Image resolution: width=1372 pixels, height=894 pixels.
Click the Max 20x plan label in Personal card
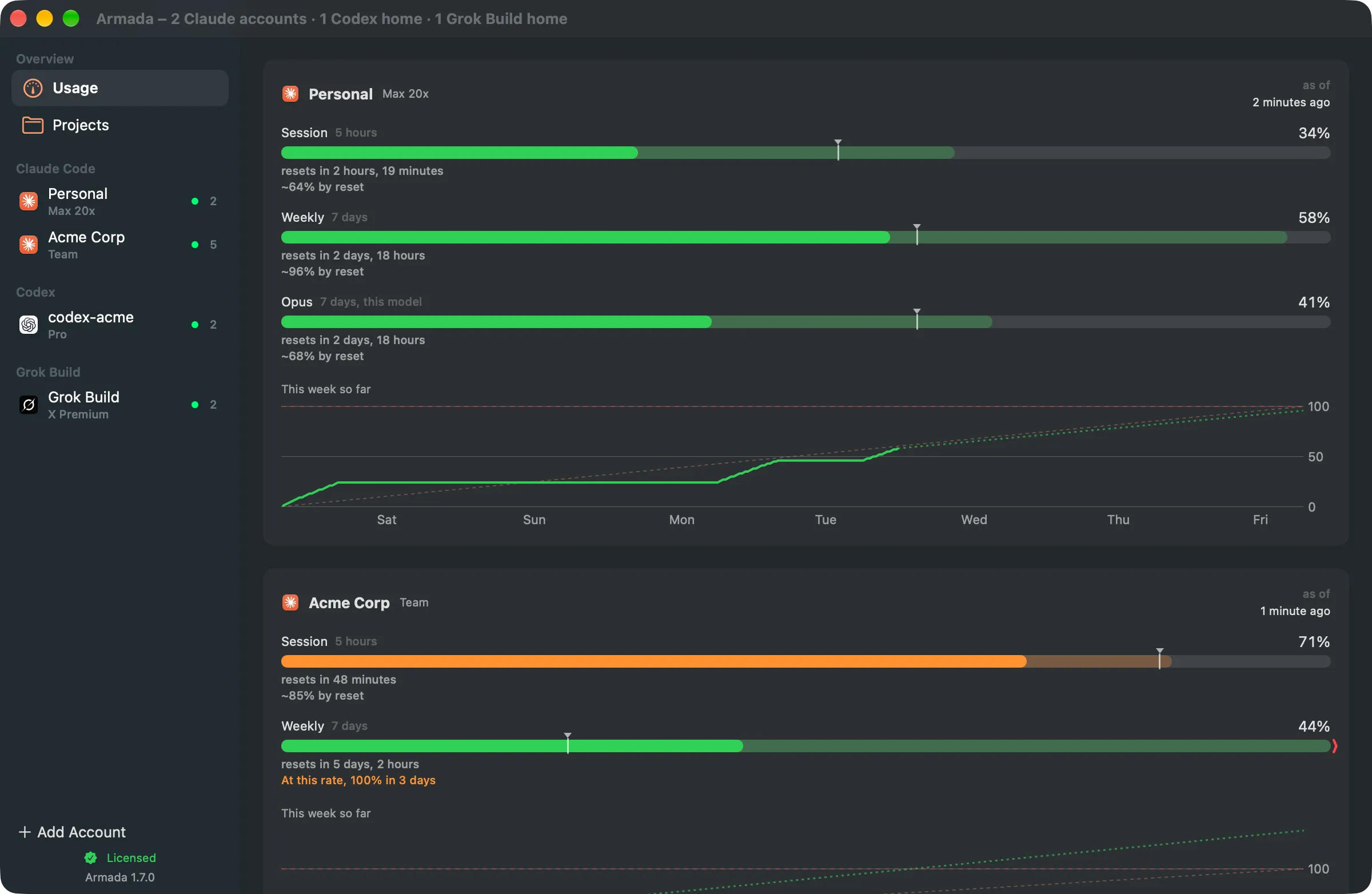(405, 94)
